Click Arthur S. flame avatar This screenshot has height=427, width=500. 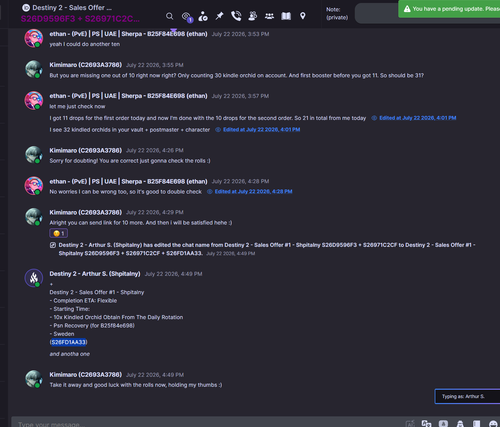point(34,278)
